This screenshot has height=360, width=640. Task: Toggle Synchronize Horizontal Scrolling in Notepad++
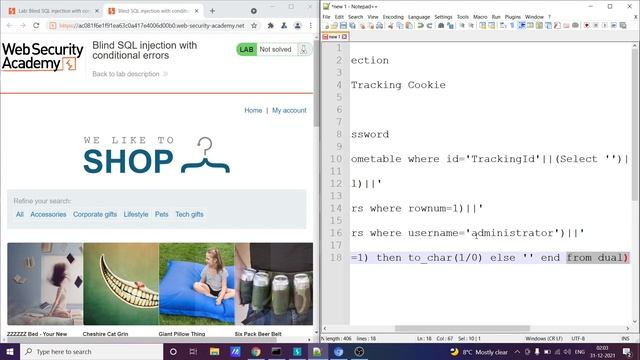[491, 25]
